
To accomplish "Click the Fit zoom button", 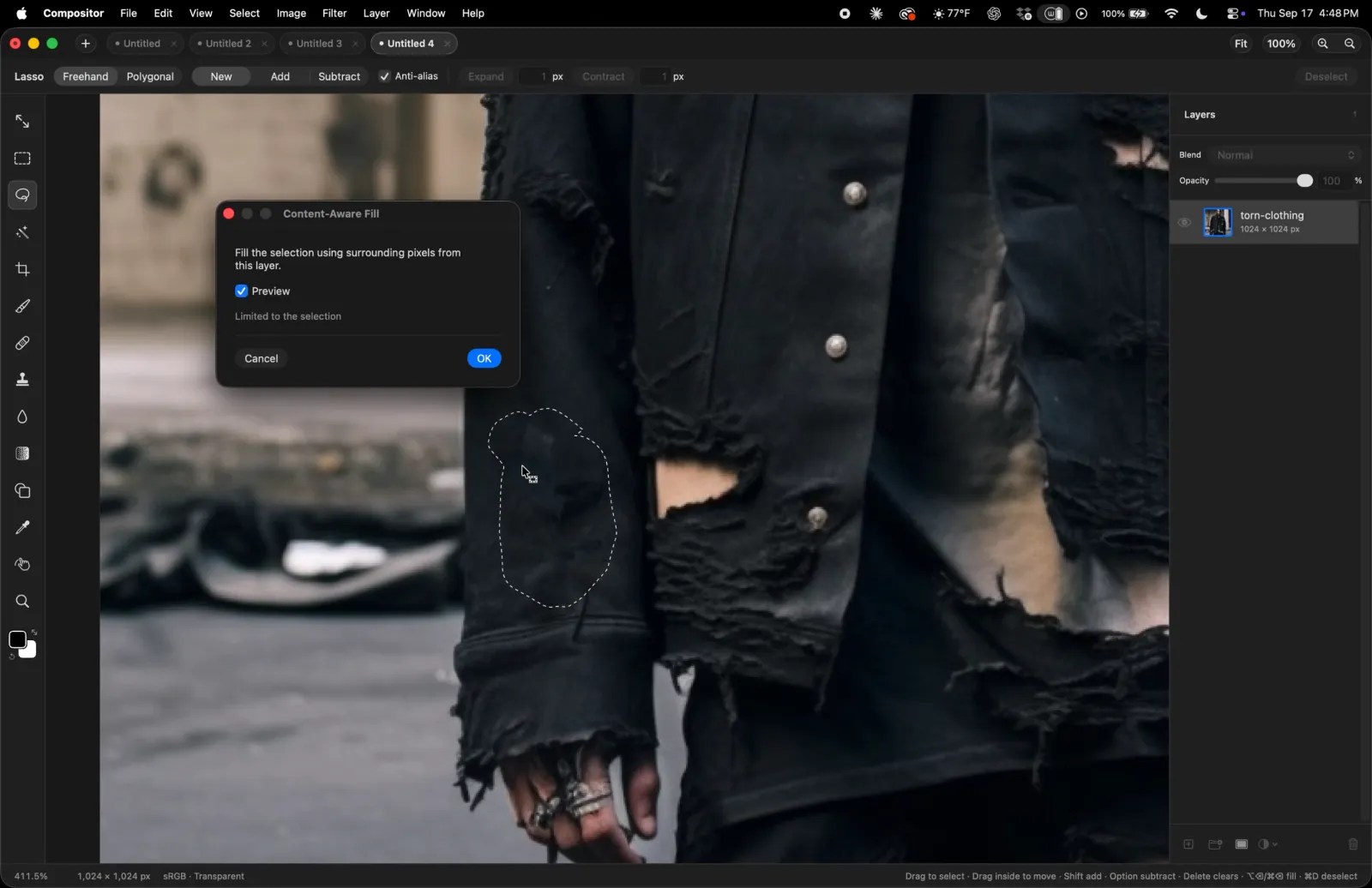I will (x=1241, y=44).
